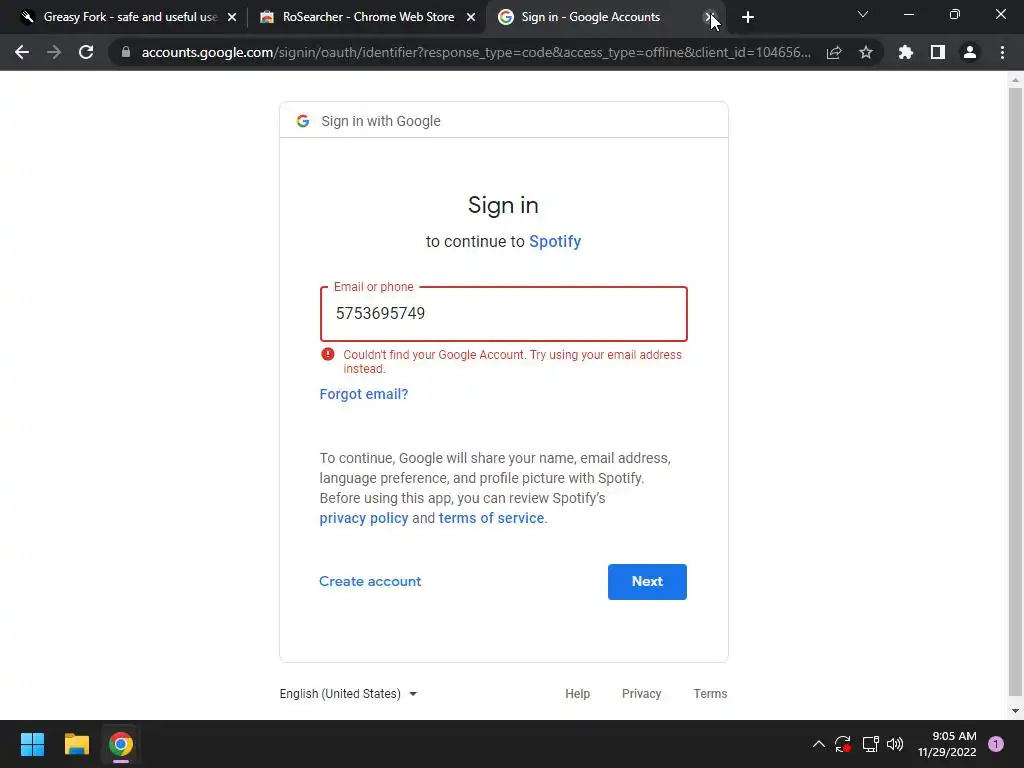Click the Email or phone field
1024x768 pixels.
(x=504, y=313)
